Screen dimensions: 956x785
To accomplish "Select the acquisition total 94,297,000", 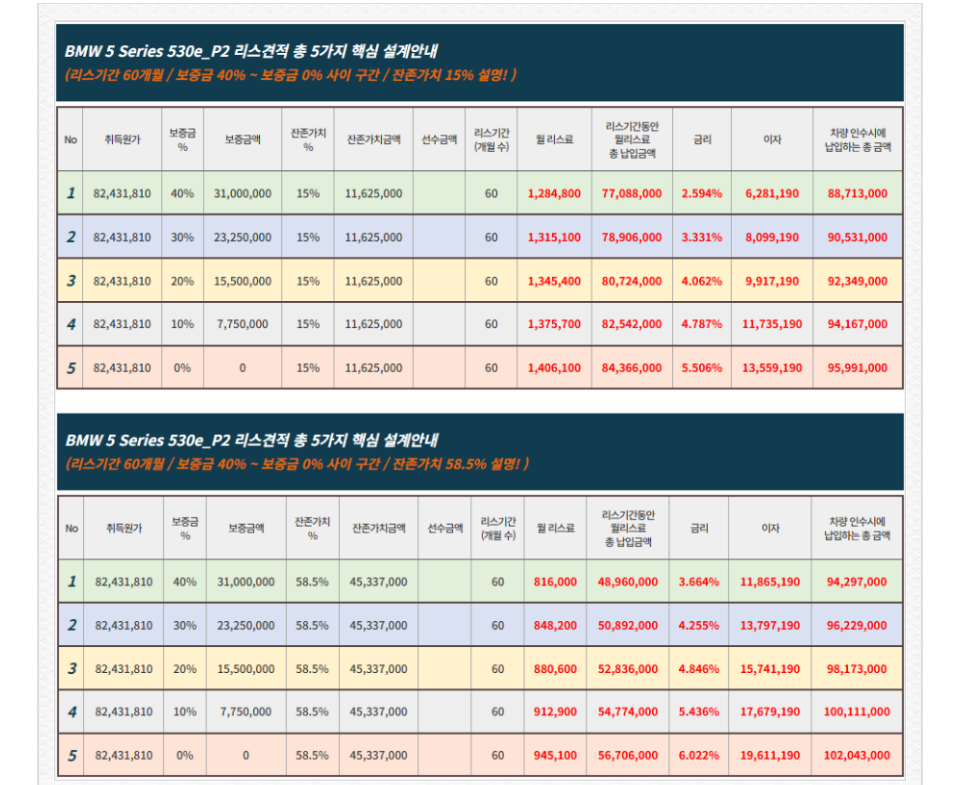I will (857, 581).
